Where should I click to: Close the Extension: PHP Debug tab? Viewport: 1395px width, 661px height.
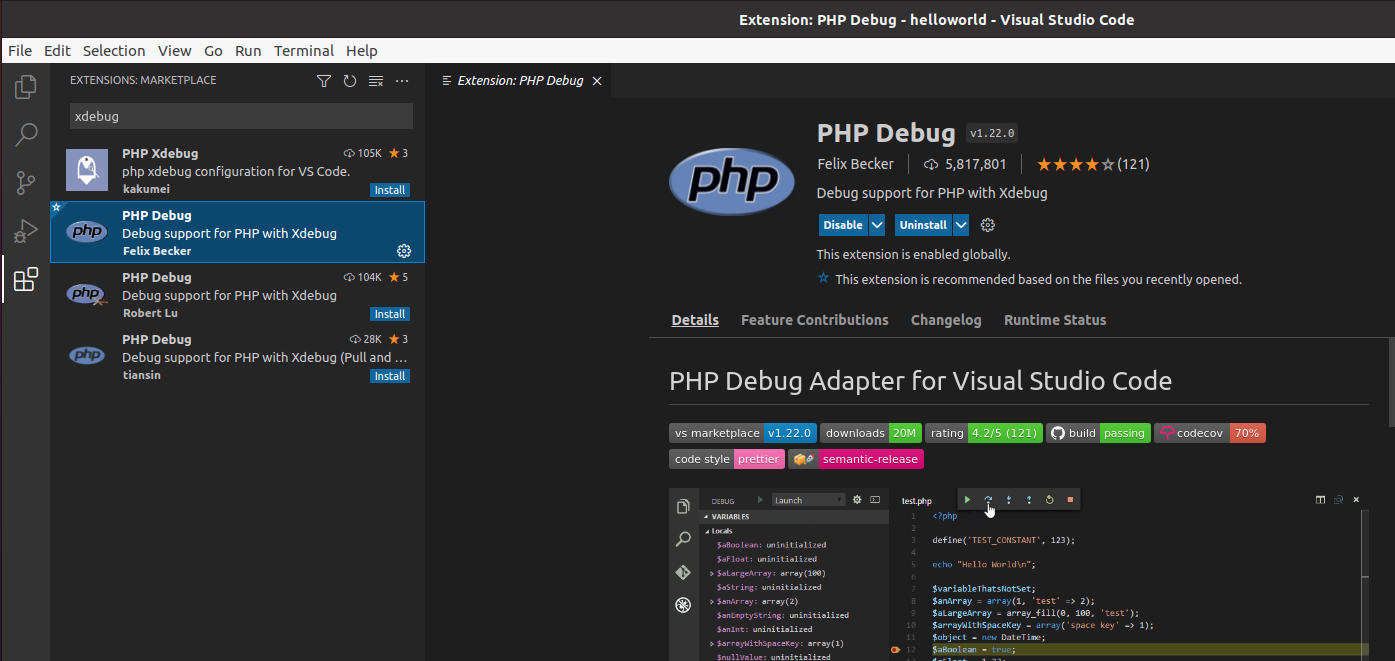597,81
